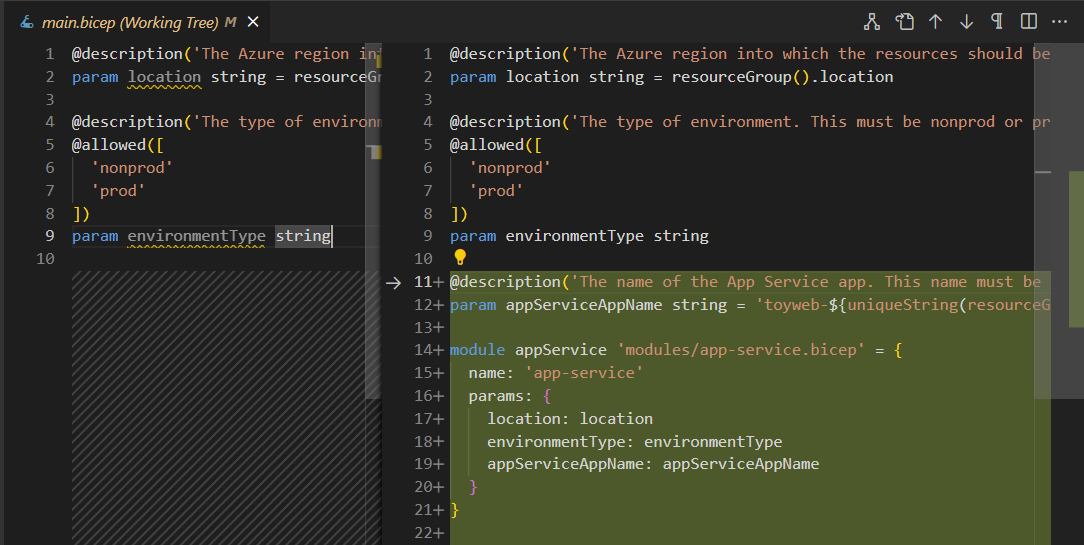
Task: Click 'location: location' on line 17
Action: (570, 418)
